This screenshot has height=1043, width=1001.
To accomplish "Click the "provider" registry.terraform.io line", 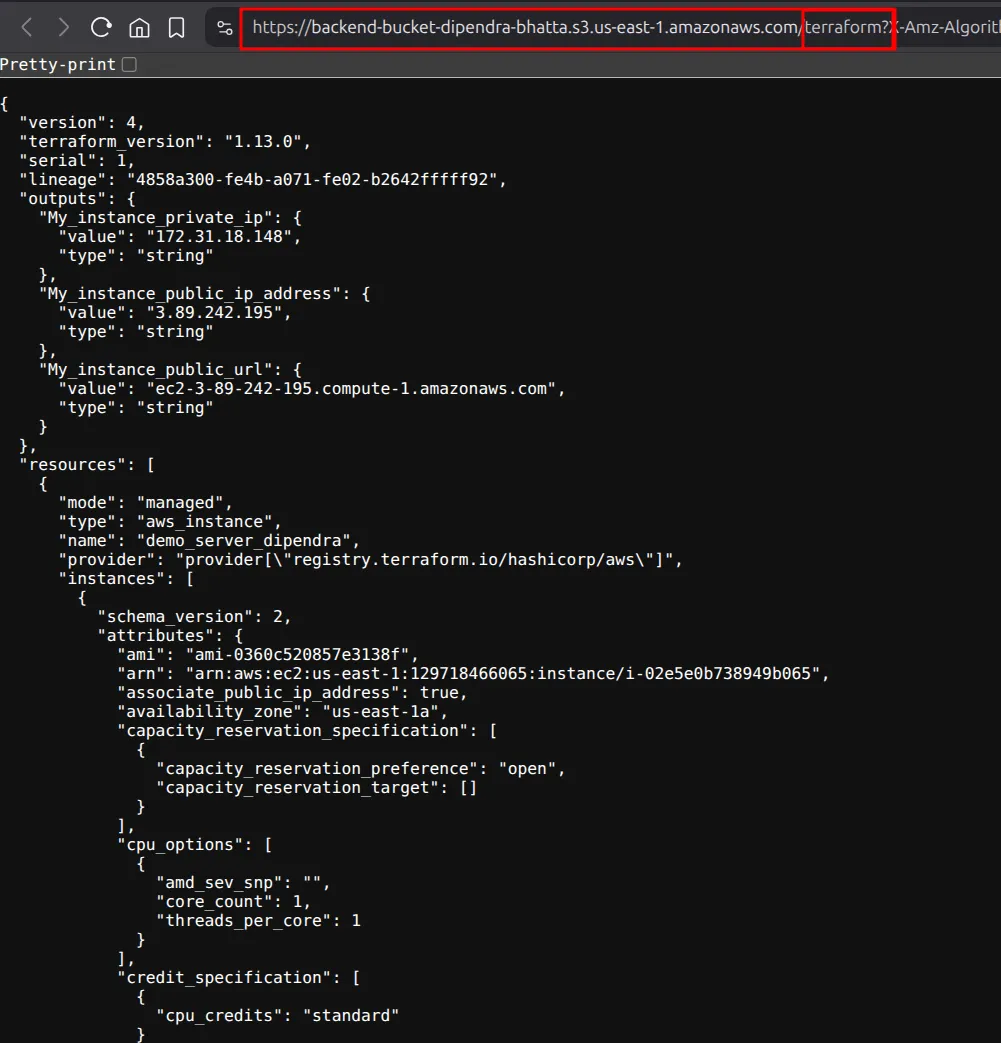I will coord(370,559).
